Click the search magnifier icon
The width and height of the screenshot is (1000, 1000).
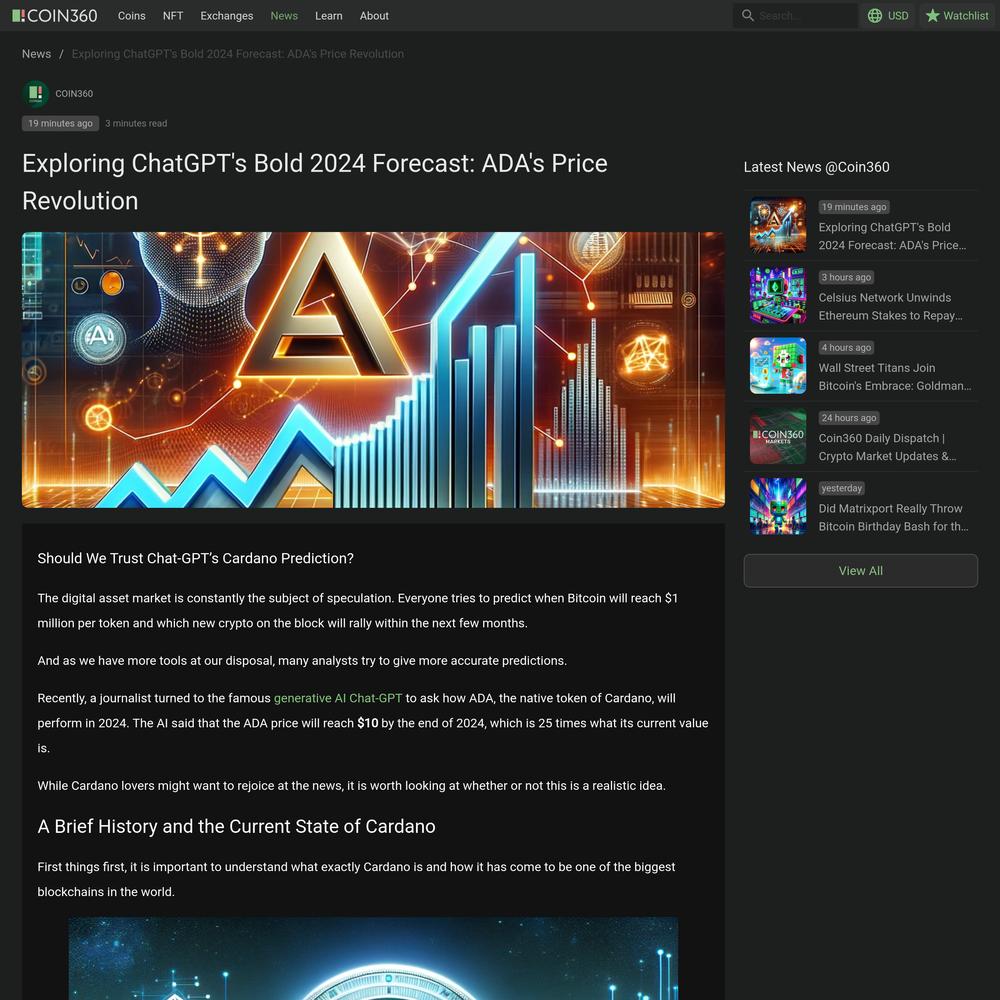pos(747,15)
